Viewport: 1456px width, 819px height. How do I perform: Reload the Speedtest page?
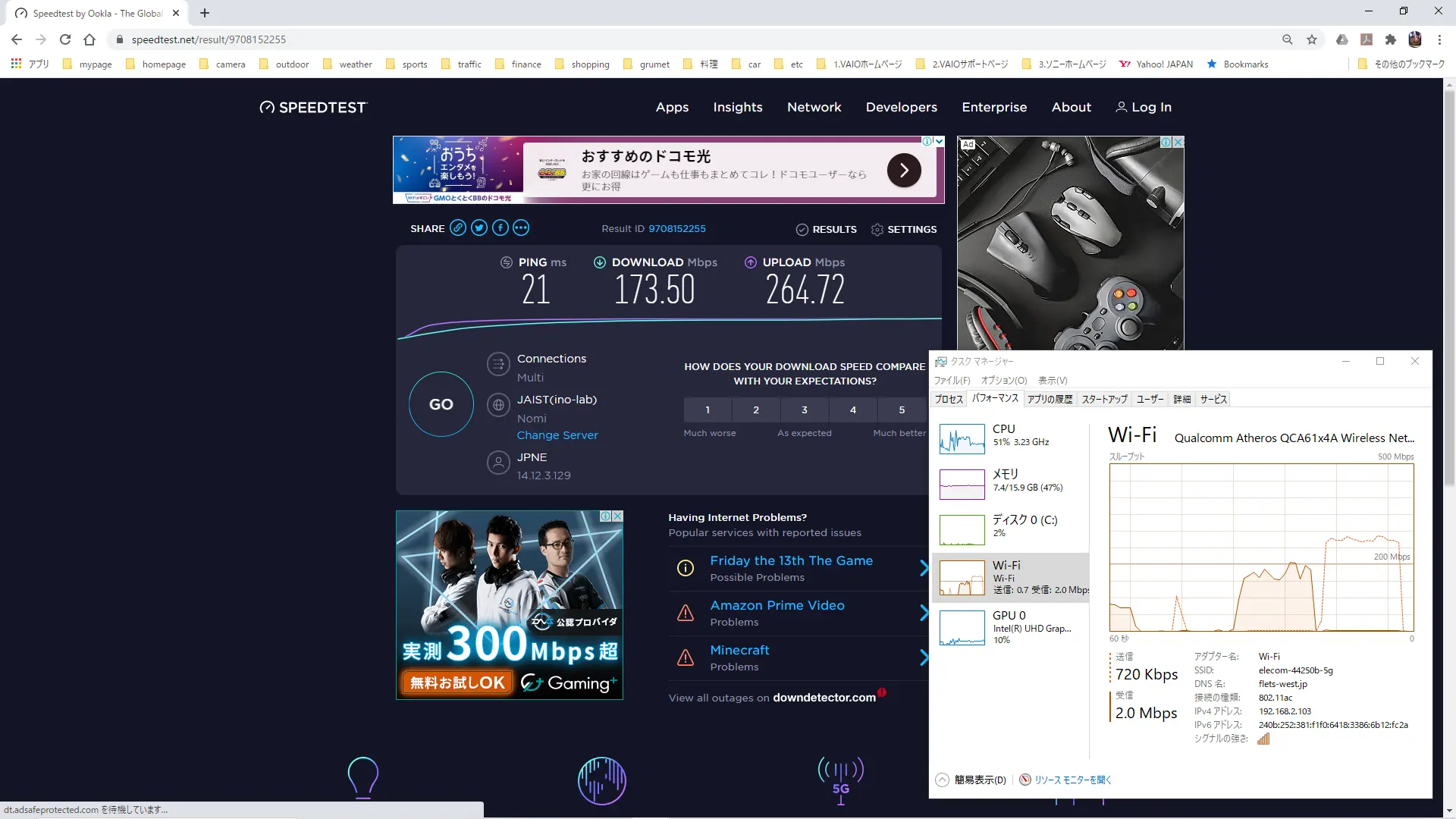pyautogui.click(x=65, y=39)
